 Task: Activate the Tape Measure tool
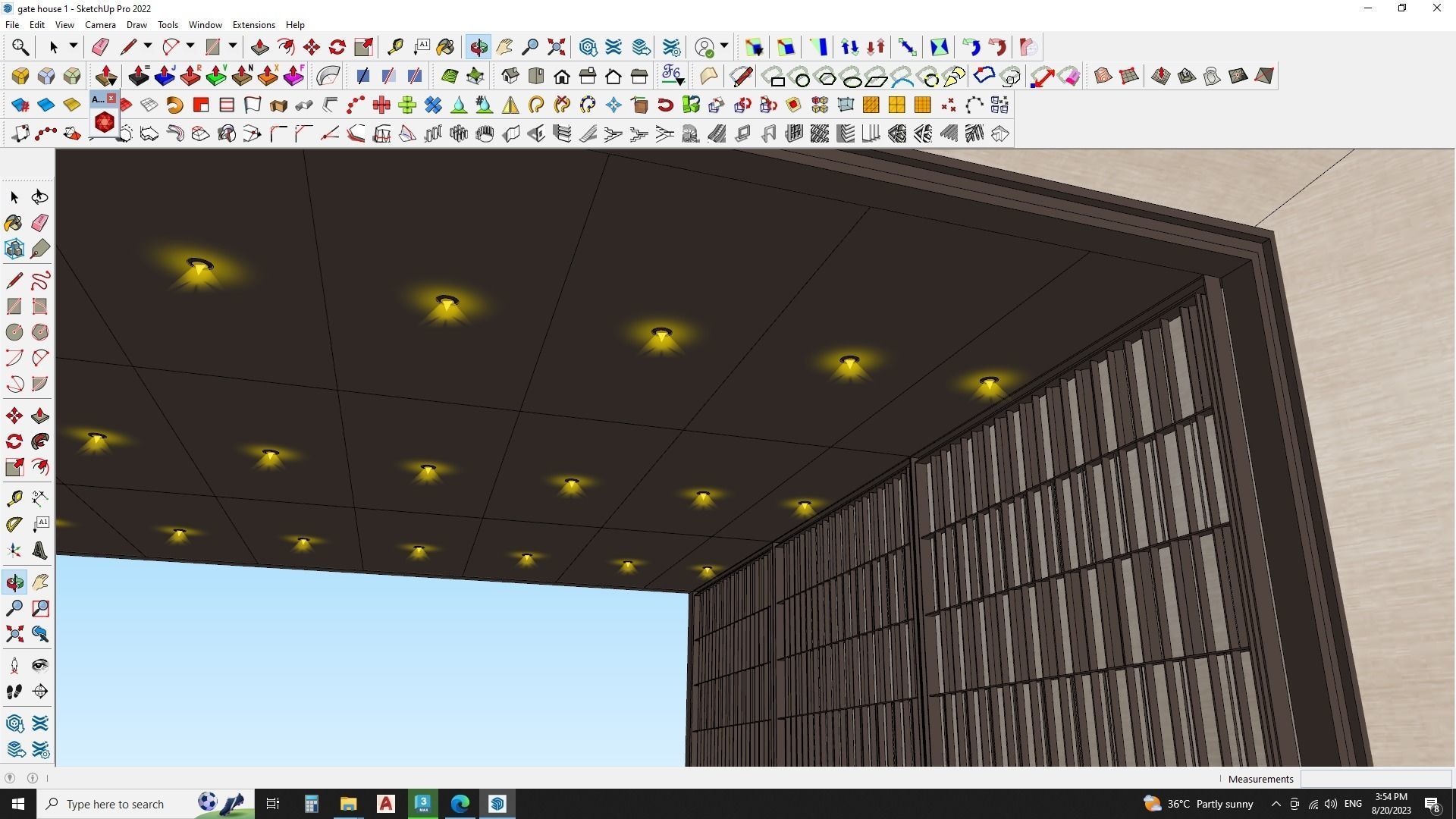[x=14, y=497]
